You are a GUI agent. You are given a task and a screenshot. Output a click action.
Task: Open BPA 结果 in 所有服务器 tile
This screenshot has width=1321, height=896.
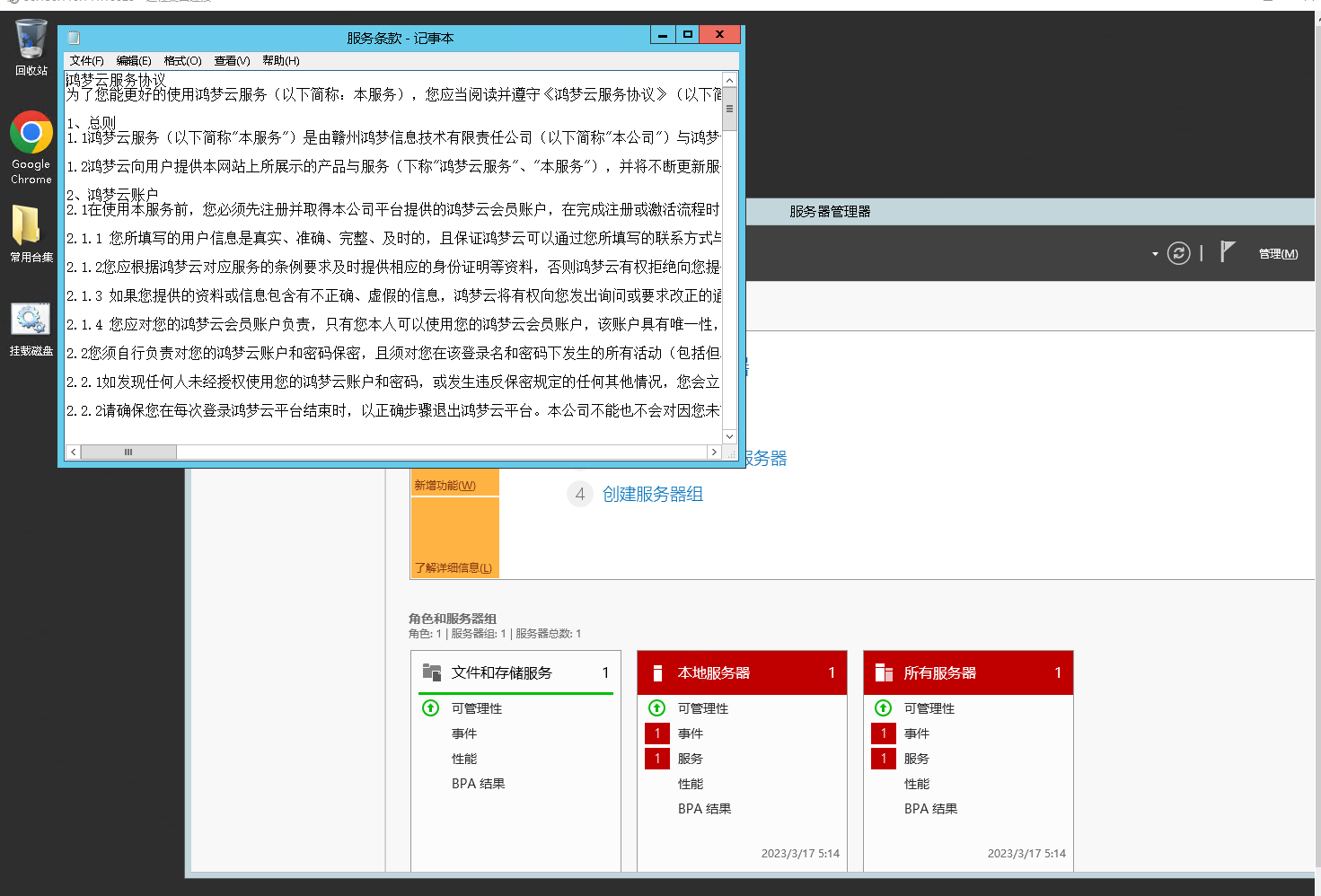pyautogui.click(x=930, y=809)
